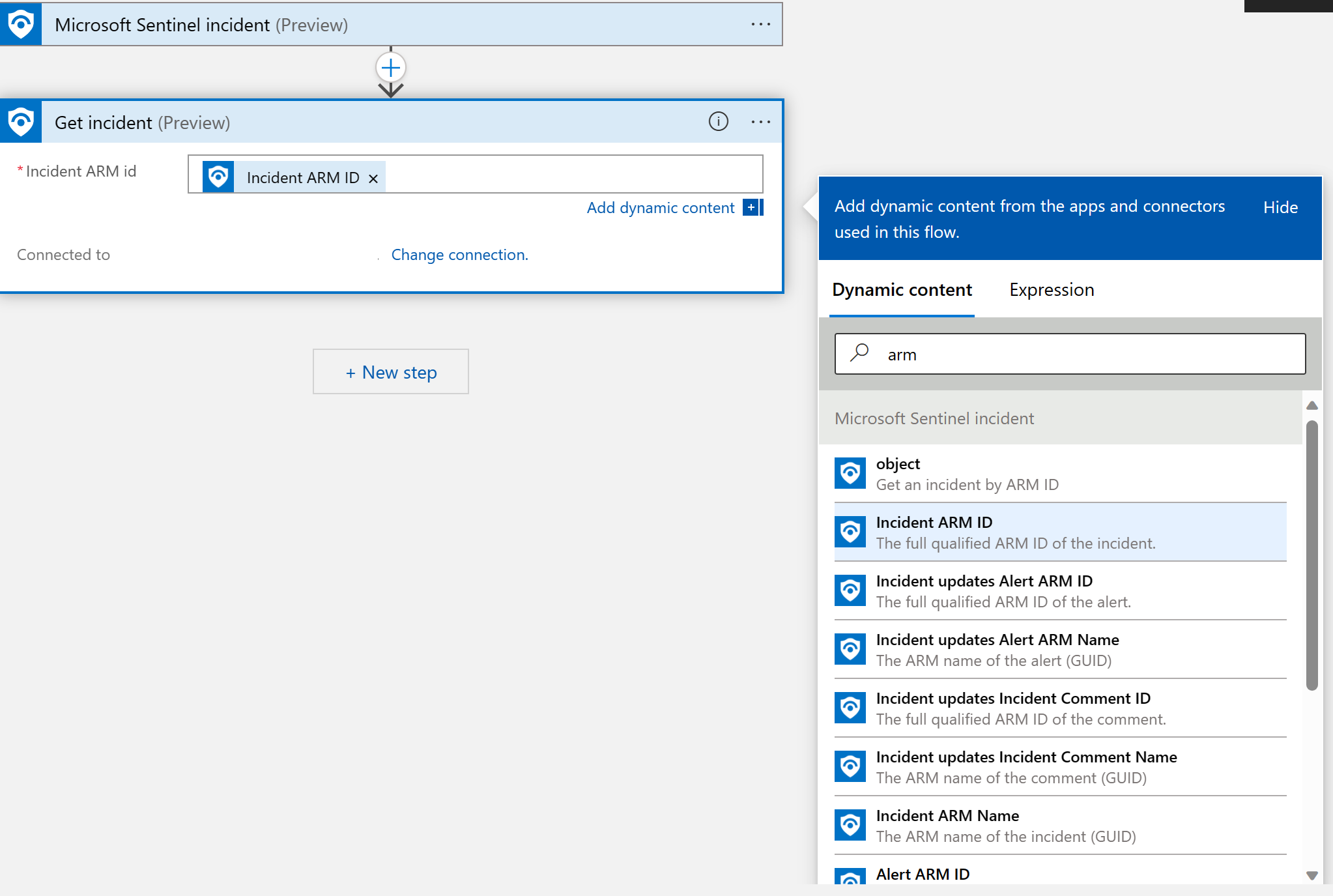This screenshot has width=1333, height=896.
Task: Insert a step with the plus connector
Action: click(x=391, y=68)
